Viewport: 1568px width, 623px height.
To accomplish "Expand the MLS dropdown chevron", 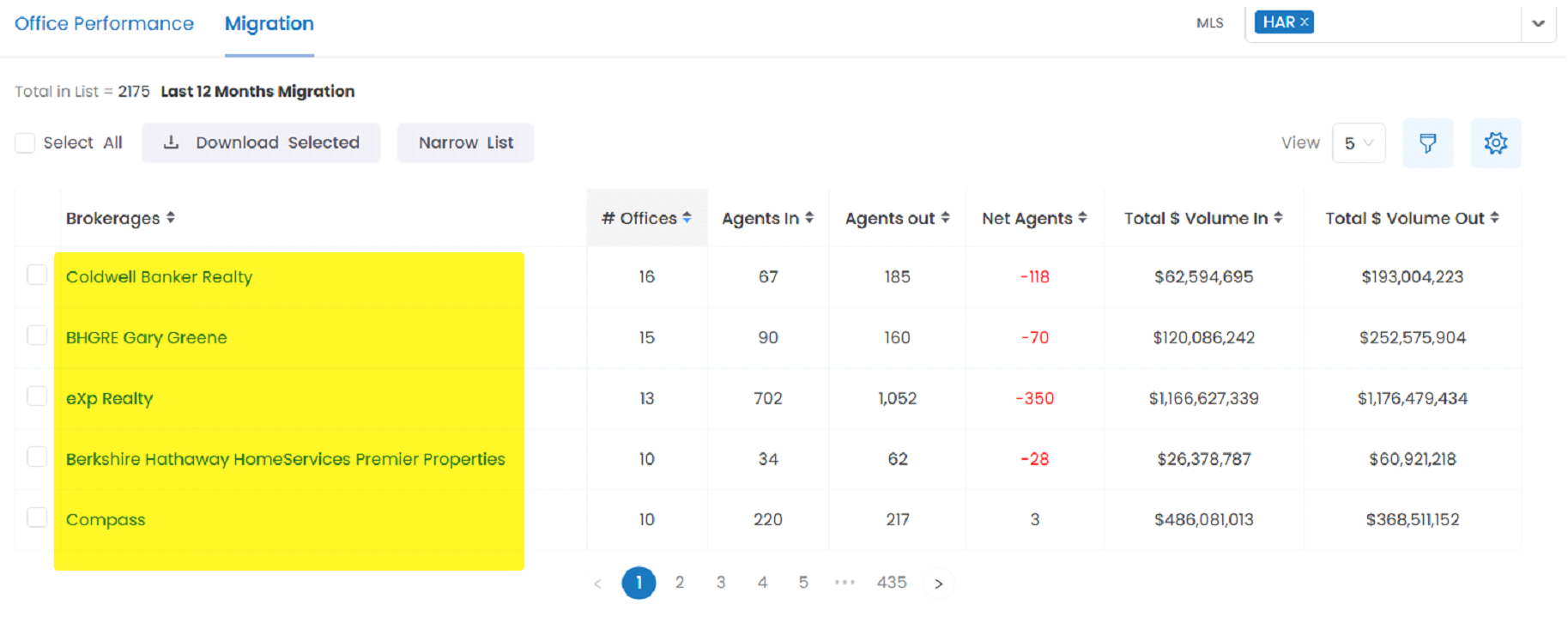I will [1539, 23].
